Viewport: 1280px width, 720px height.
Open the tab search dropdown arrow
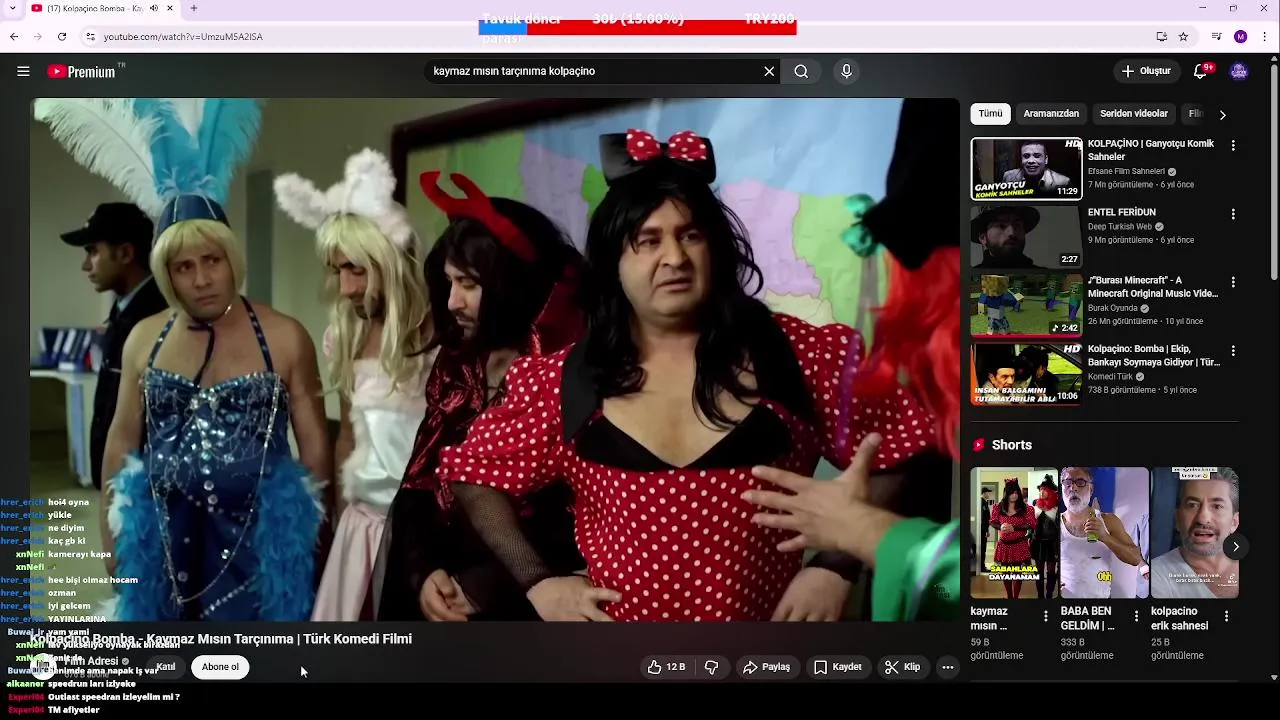tap(13, 8)
